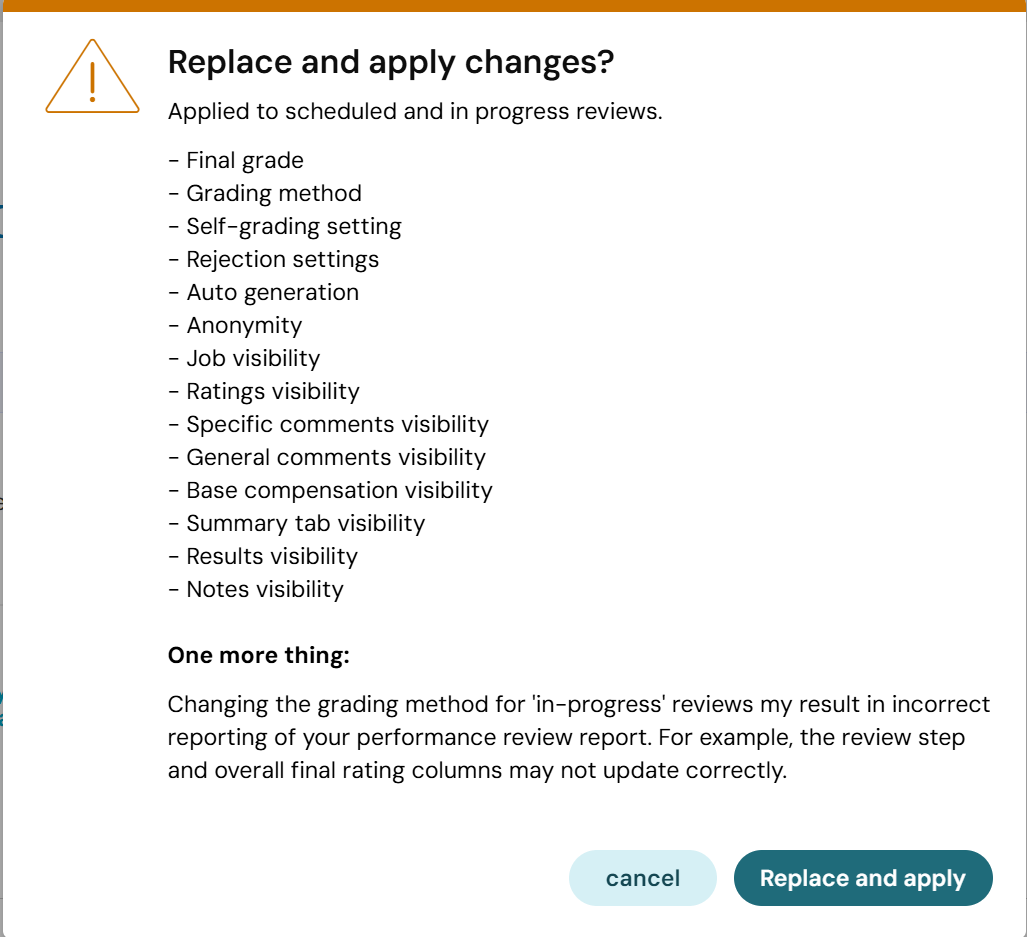This screenshot has width=1027, height=937.
Task: Click the 'Notes visibility' list entry
Action: tap(255, 589)
